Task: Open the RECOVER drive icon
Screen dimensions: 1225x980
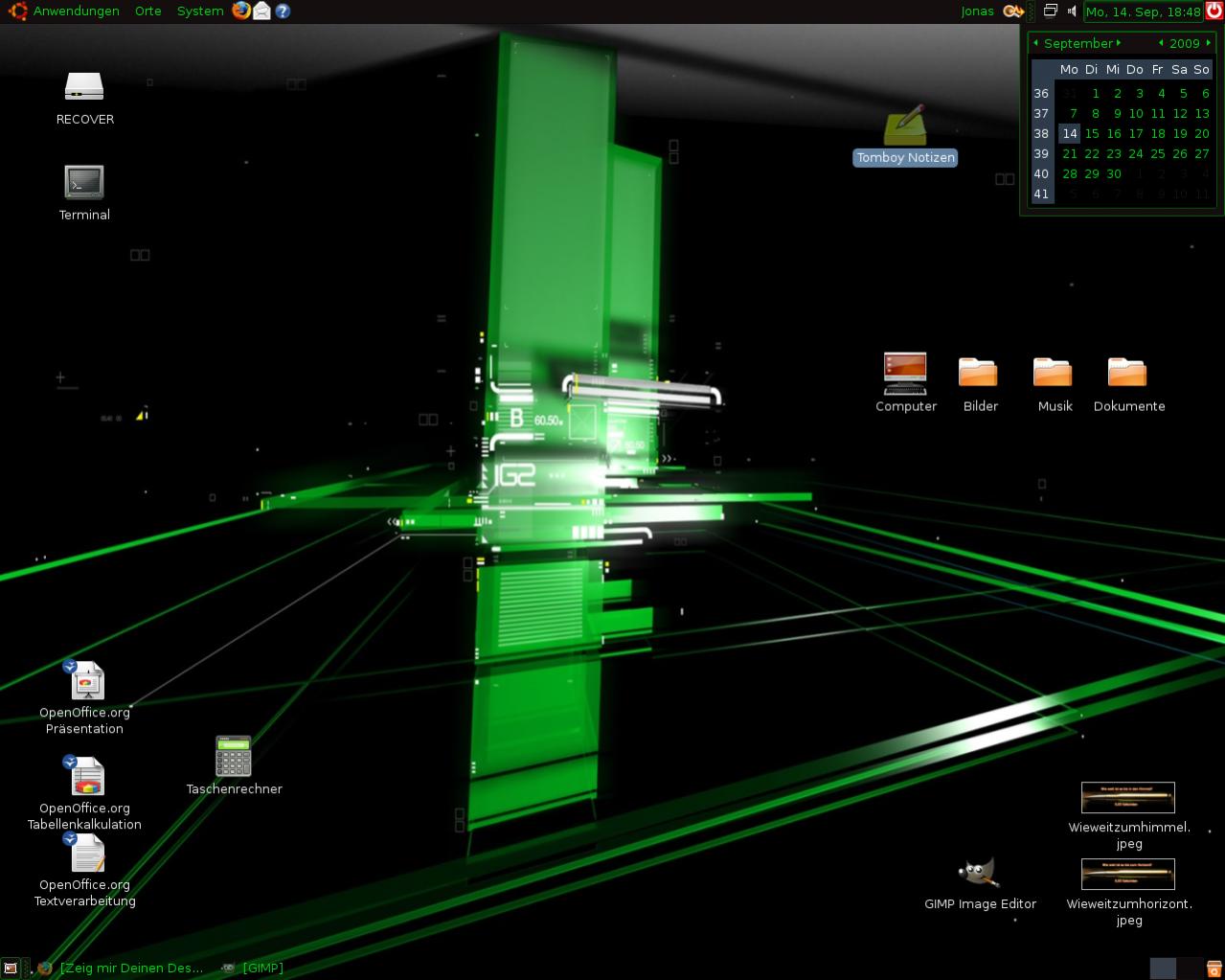Action: [x=84, y=87]
